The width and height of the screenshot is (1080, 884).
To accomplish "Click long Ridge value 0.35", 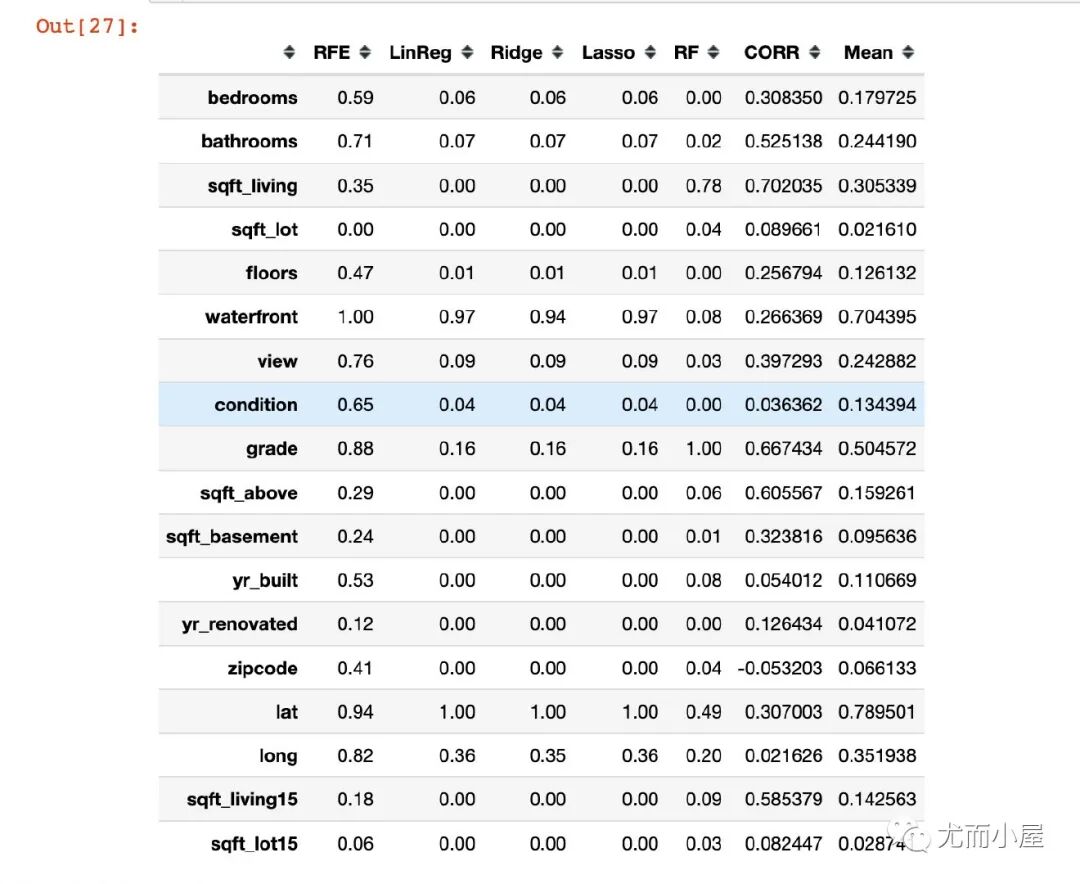I will (548, 756).
